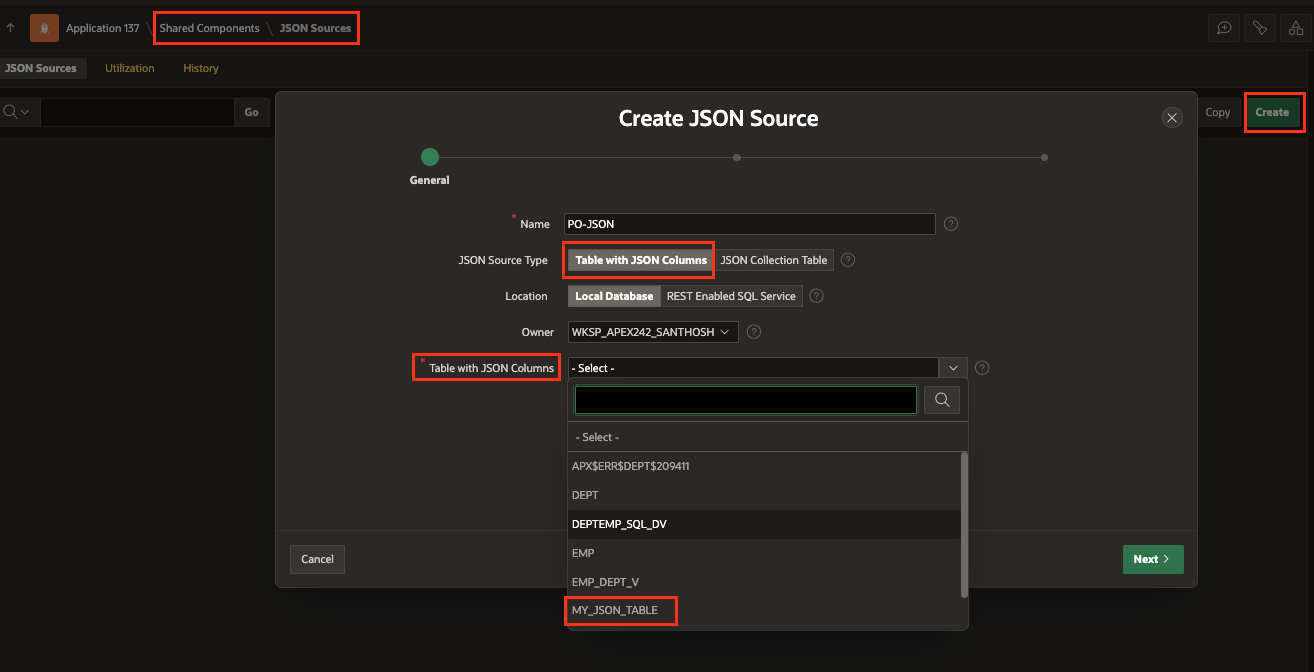
Task: Collapse the Table with JSON Columns dropdown arrow
Action: click(x=953, y=368)
